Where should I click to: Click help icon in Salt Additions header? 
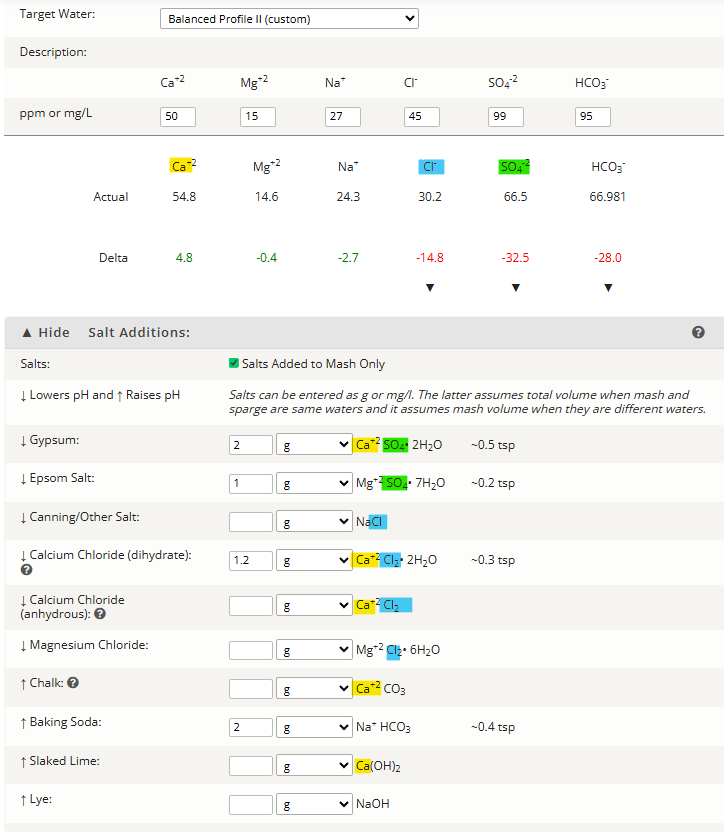(698, 332)
